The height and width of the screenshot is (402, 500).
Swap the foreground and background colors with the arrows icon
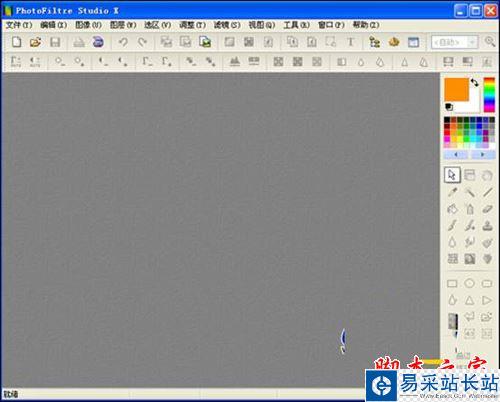475,82
